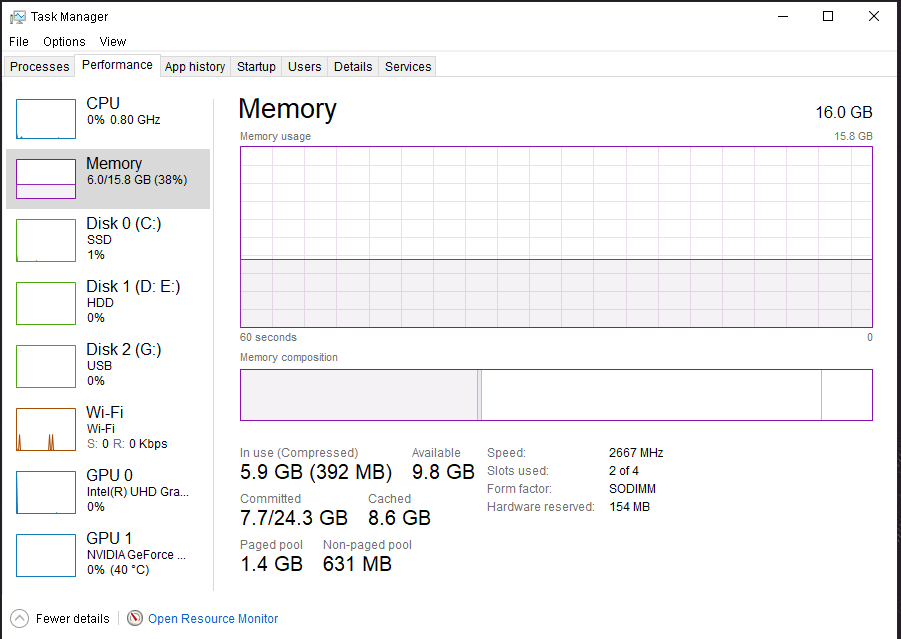Click the 8.6 GB Cached value
The image size is (901, 639).
coord(399,518)
